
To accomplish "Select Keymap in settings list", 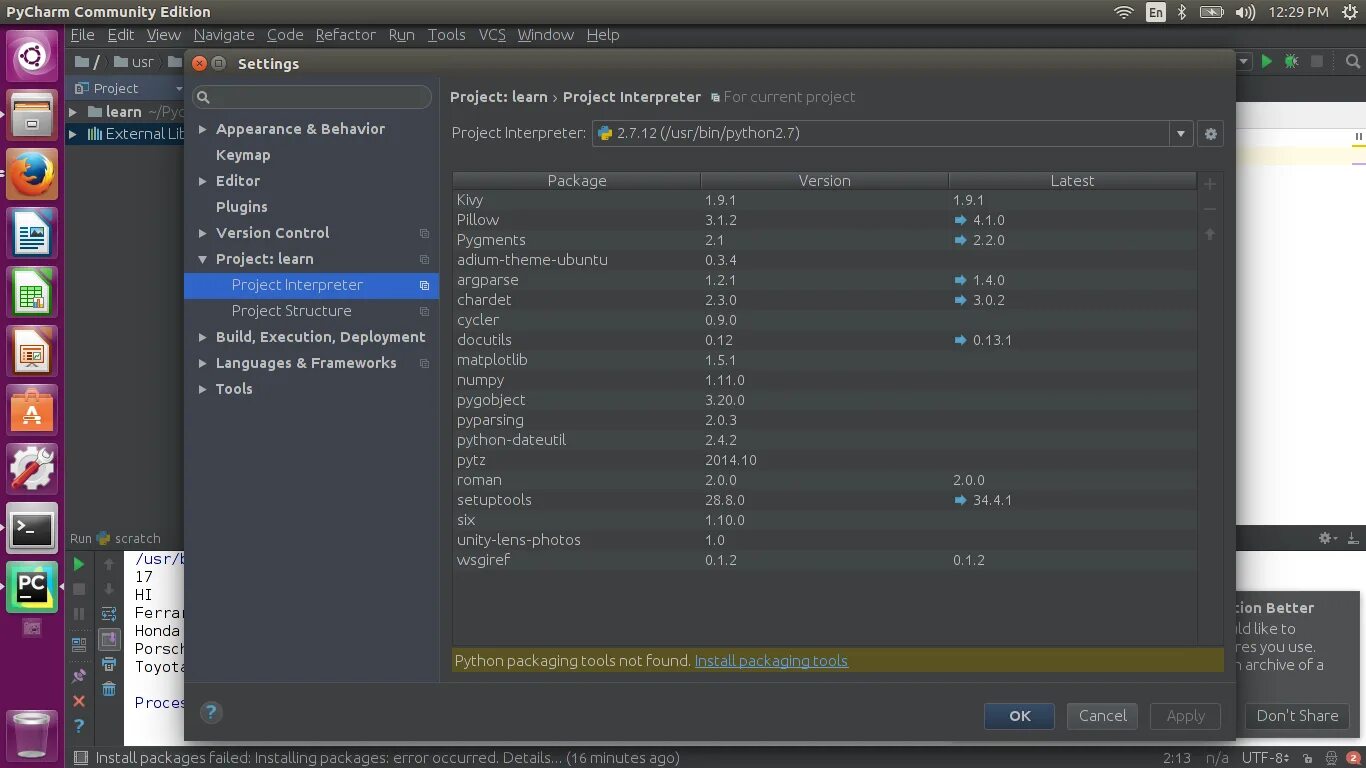I will point(243,155).
